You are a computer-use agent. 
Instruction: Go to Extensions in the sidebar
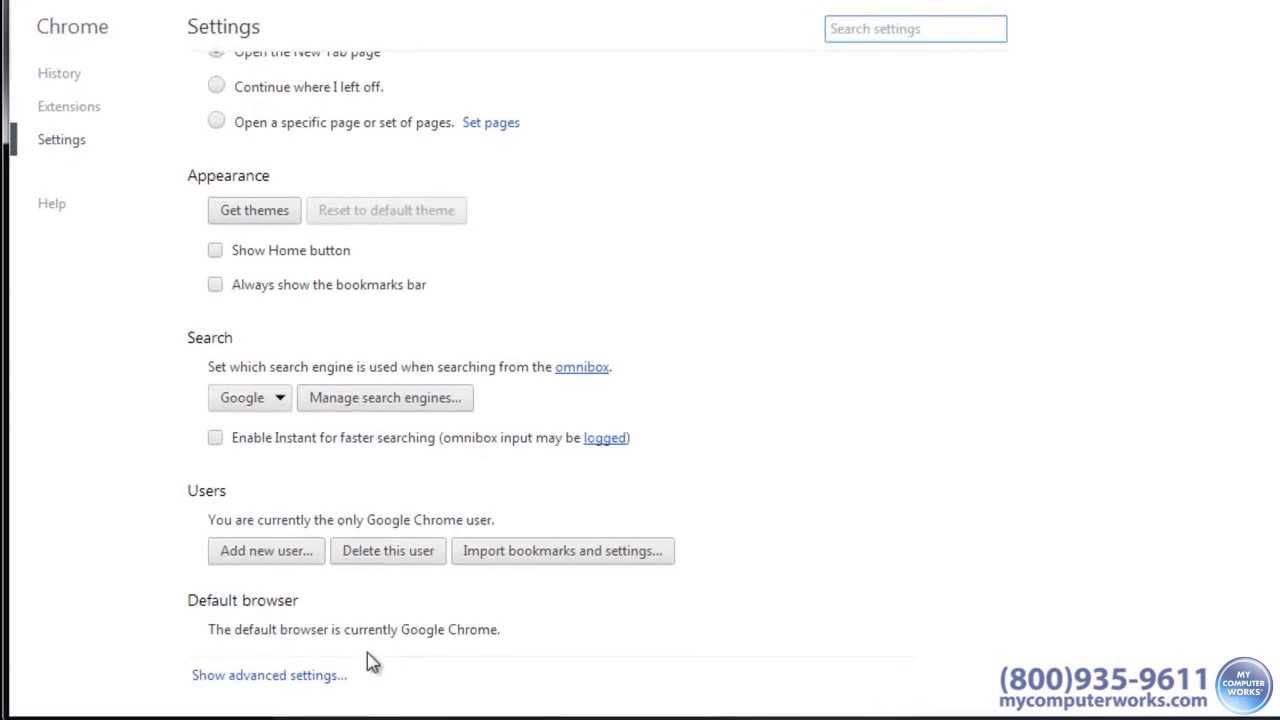click(x=69, y=106)
